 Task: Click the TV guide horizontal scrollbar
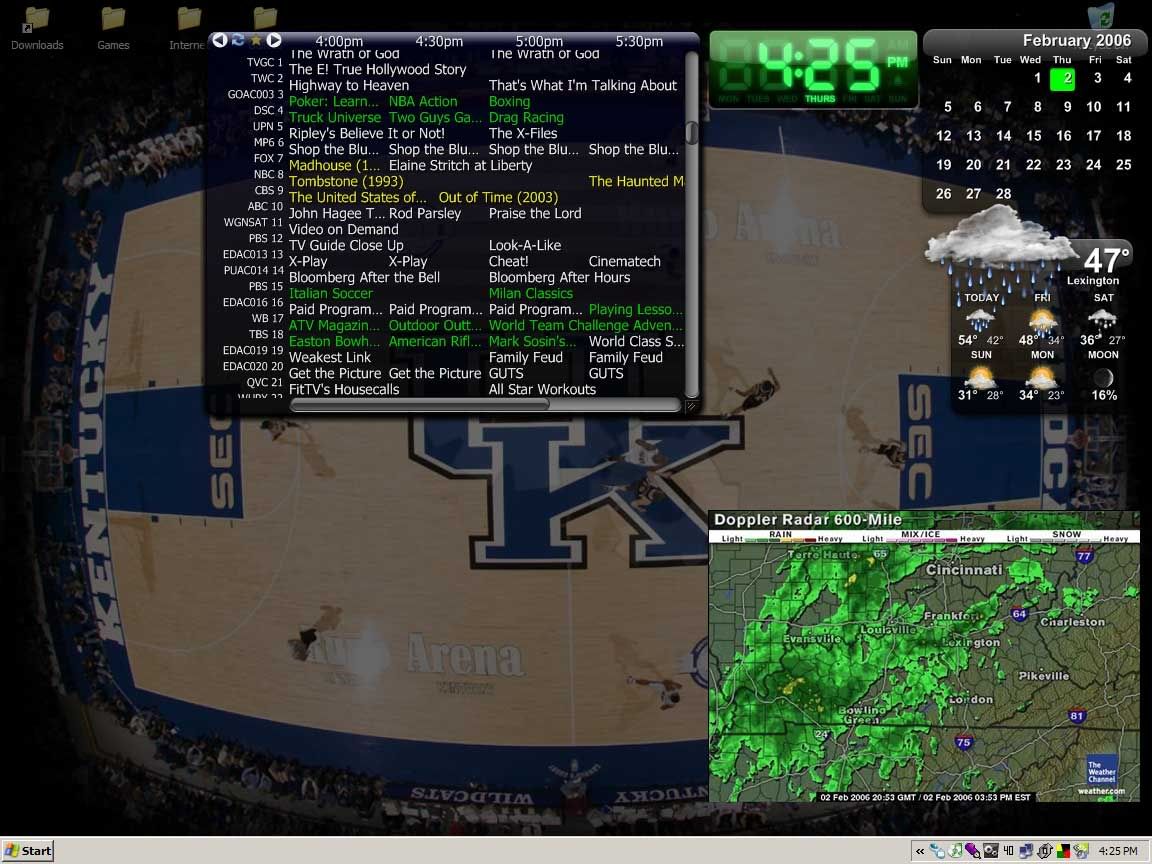(x=419, y=405)
